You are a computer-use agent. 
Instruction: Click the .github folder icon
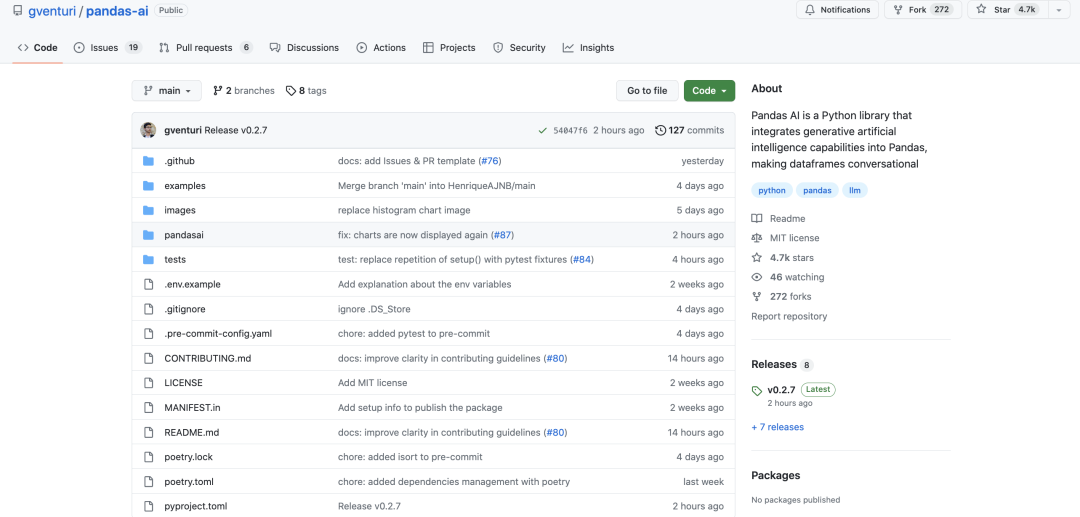(x=148, y=161)
